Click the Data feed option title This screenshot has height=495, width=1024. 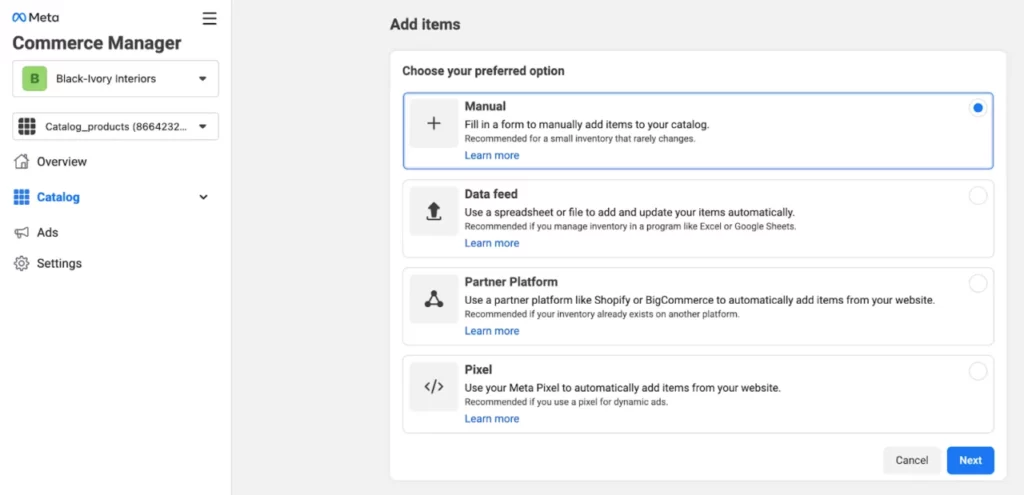tap(491, 194)
